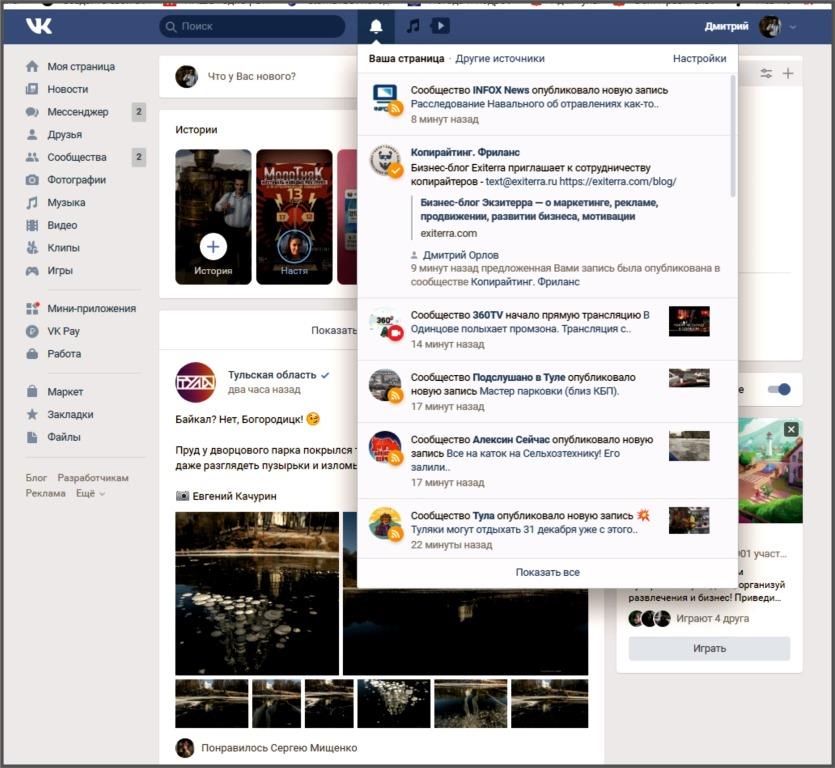Open Видео film icon in sidebar
835x768 pixels.
click(32, 225)
